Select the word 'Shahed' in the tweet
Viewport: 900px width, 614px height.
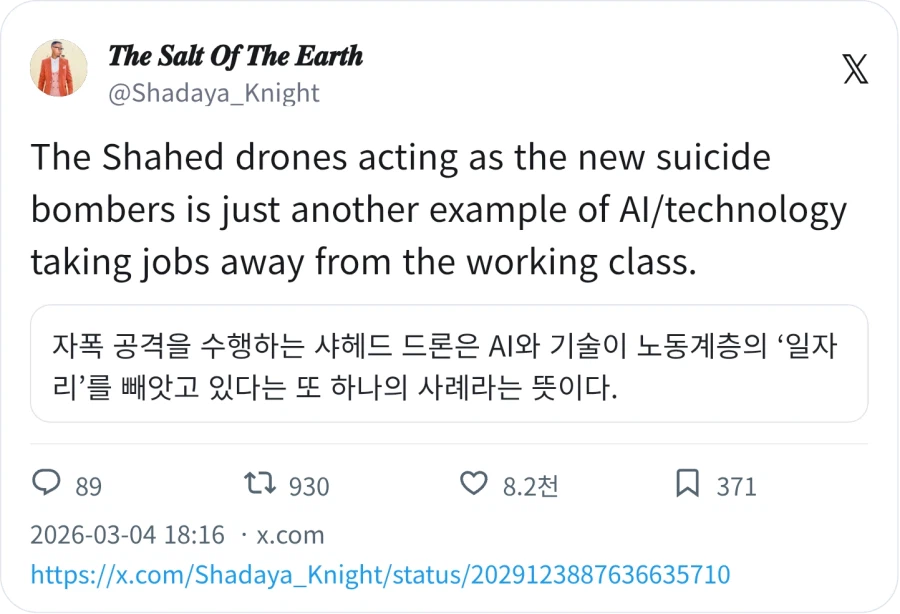point(160,156)
